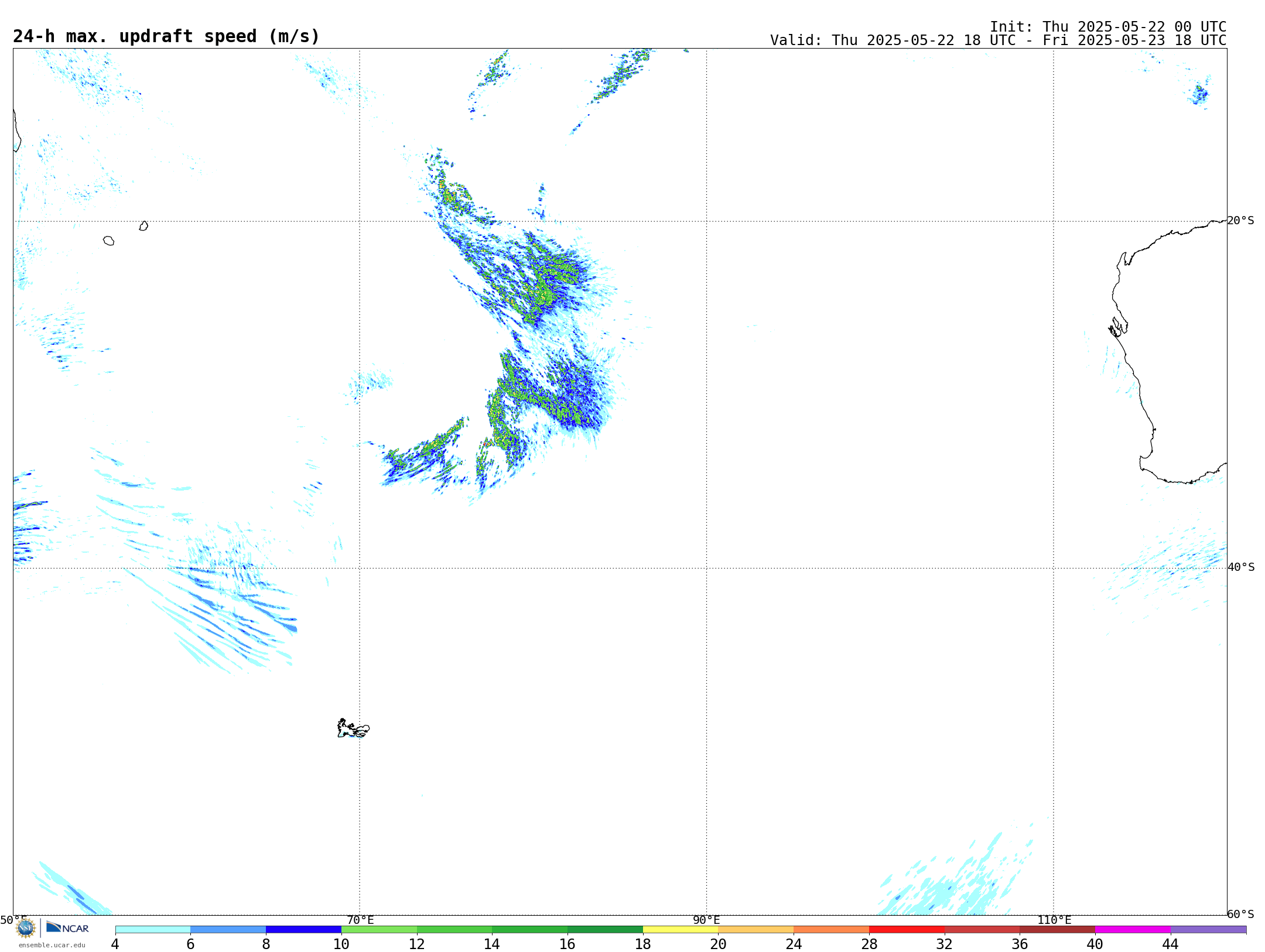
Task: Open the ensemble.ucar.edu link text
Action: (52, 945)
